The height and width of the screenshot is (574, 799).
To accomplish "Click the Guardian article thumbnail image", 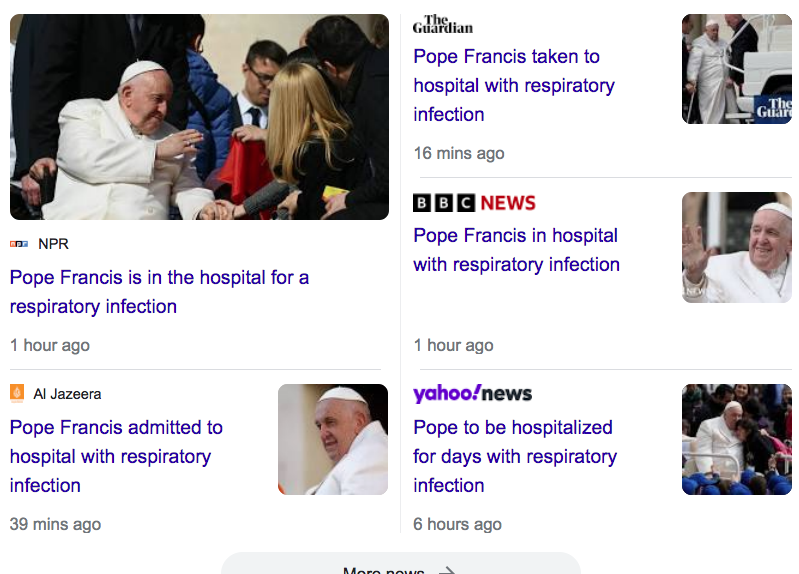I will point(736,69).
